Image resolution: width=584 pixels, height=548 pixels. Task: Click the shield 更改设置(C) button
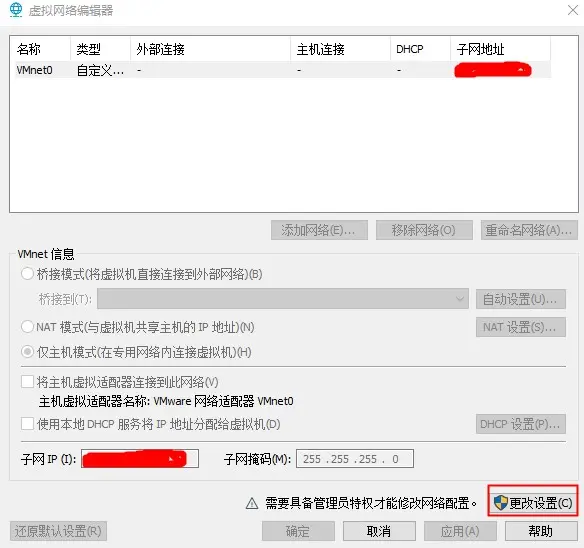click(x=533, y=503)
